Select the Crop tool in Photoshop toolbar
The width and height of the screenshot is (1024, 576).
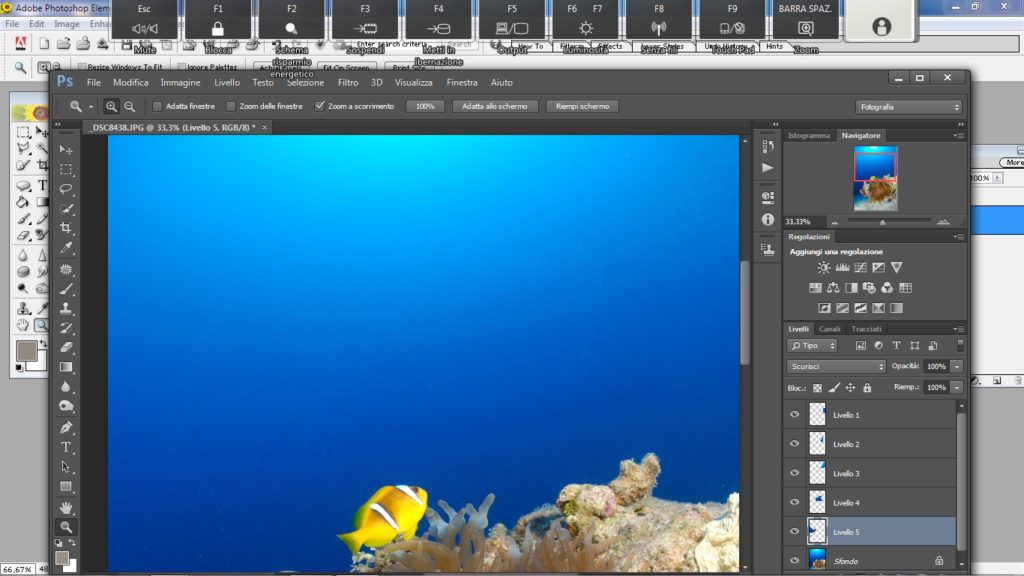pos(66,228)
